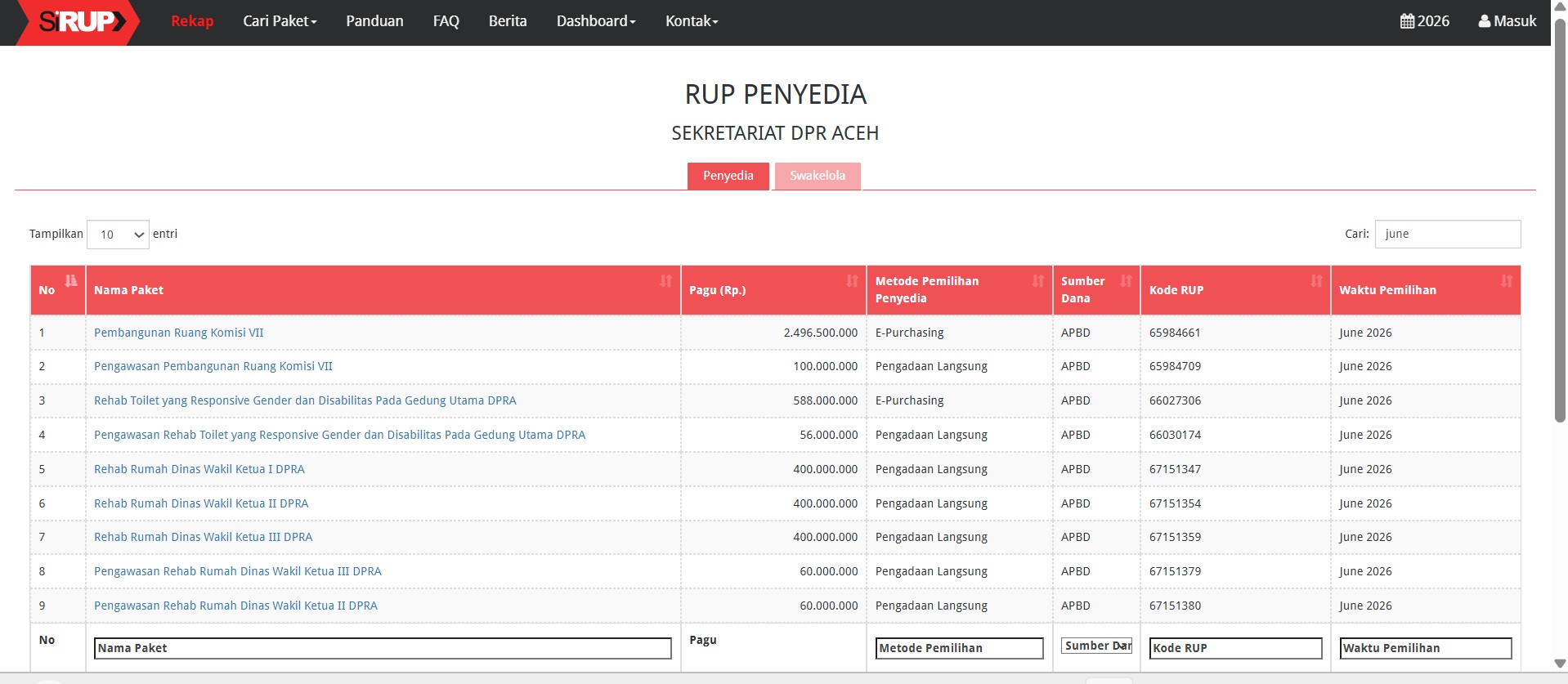This screenshot has width=1568, height=684.
Task: Switch to the Swakelola tab
Action: [x=818, y=176]
